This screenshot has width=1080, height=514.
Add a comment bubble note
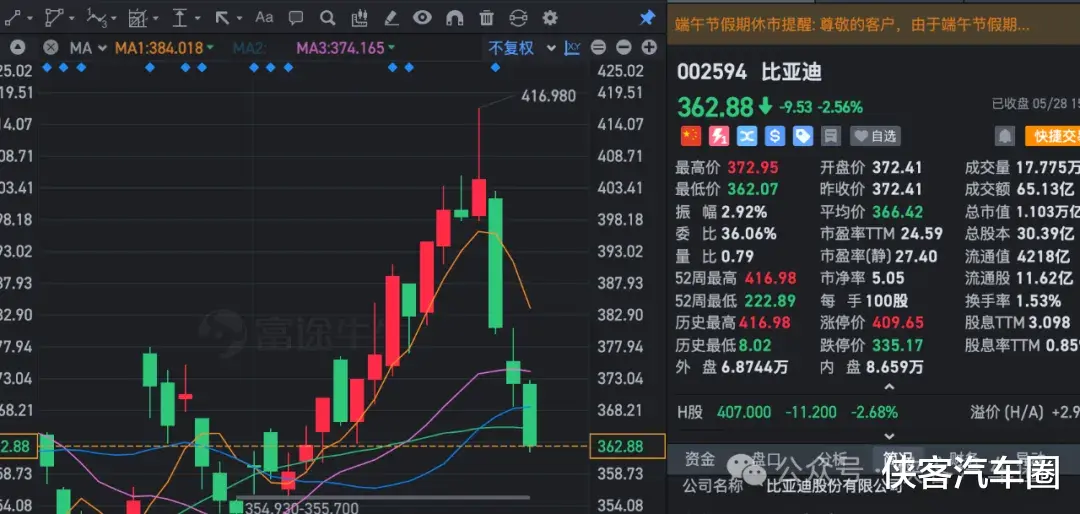point(295,18)
